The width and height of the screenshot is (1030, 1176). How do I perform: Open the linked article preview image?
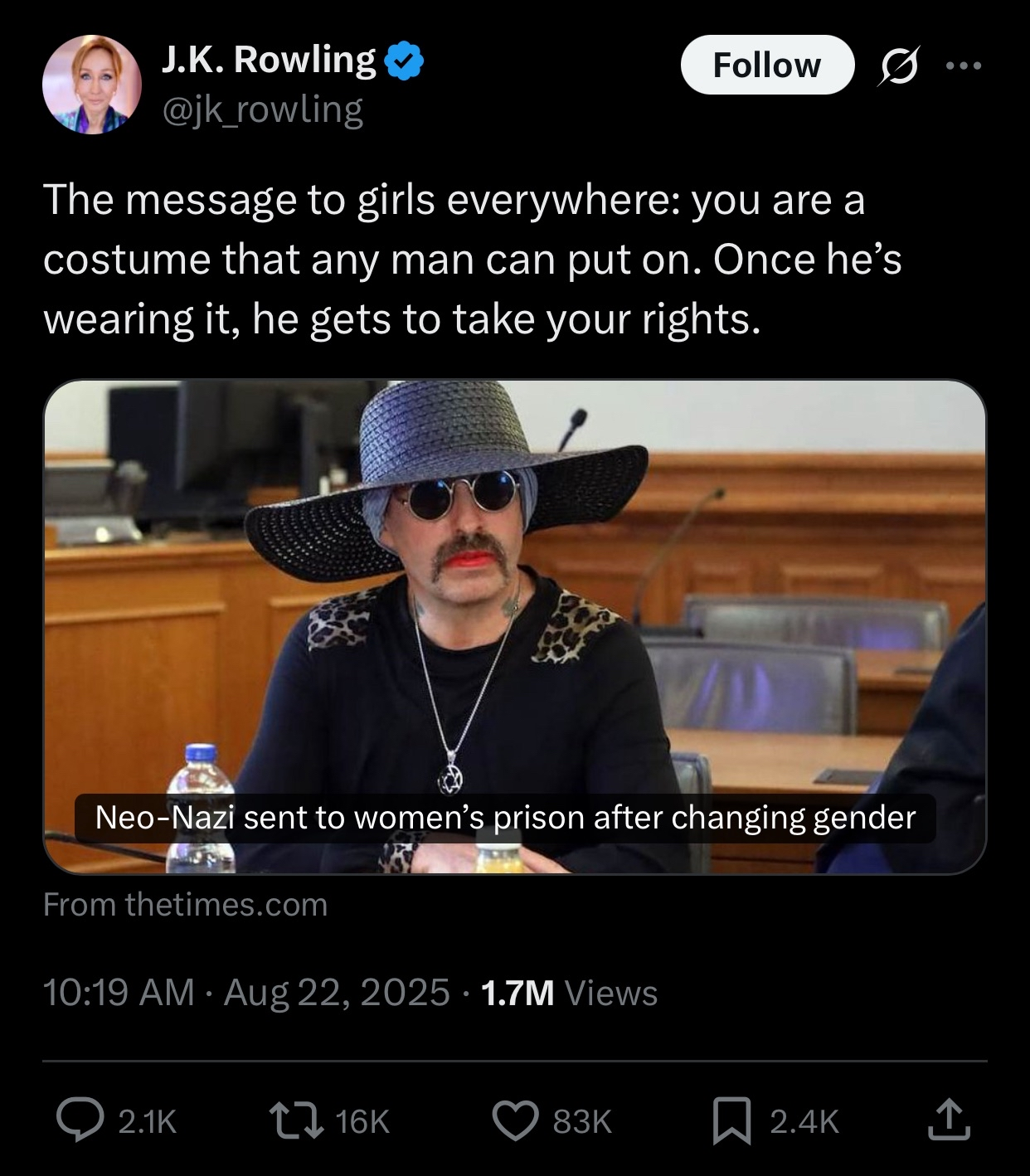pos(515,626)
